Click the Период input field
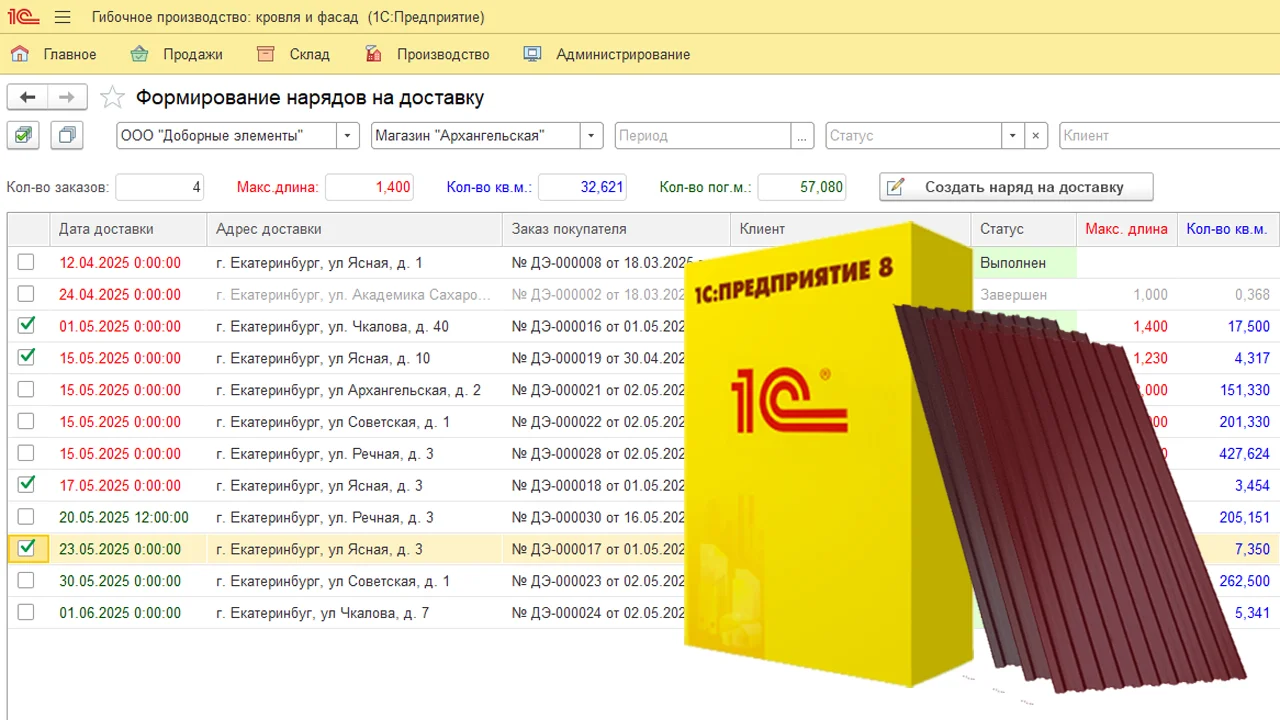1280x720 pixels. coord(703,135)
